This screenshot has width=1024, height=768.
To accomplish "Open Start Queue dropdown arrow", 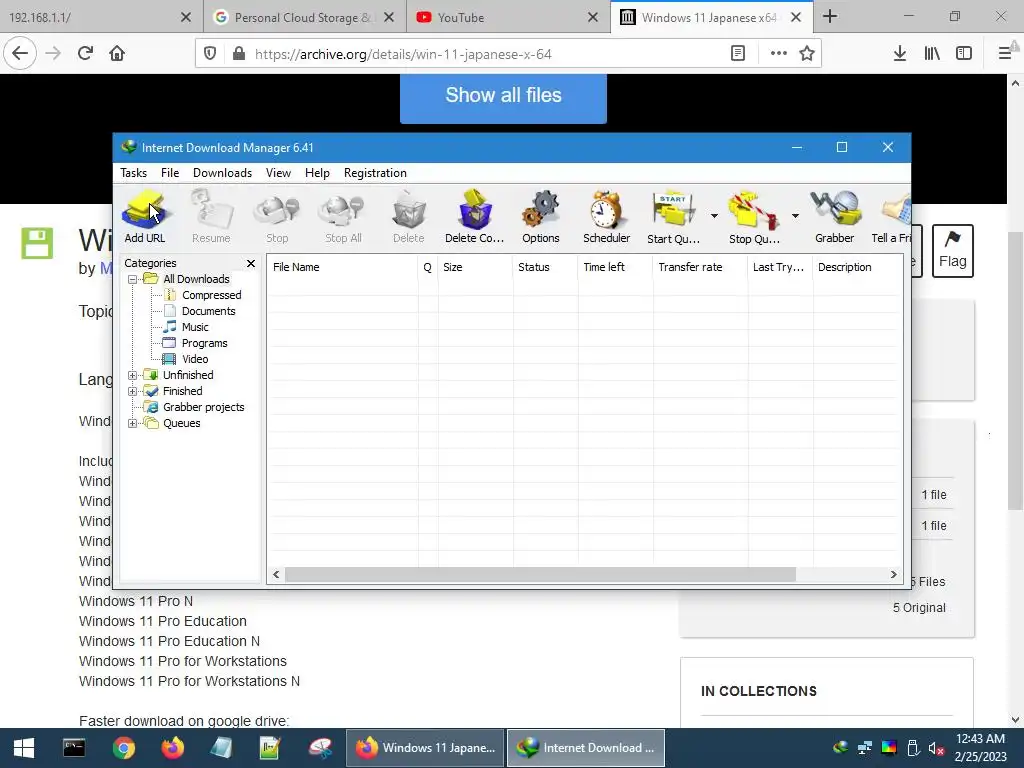I will [x=714, y=216].
